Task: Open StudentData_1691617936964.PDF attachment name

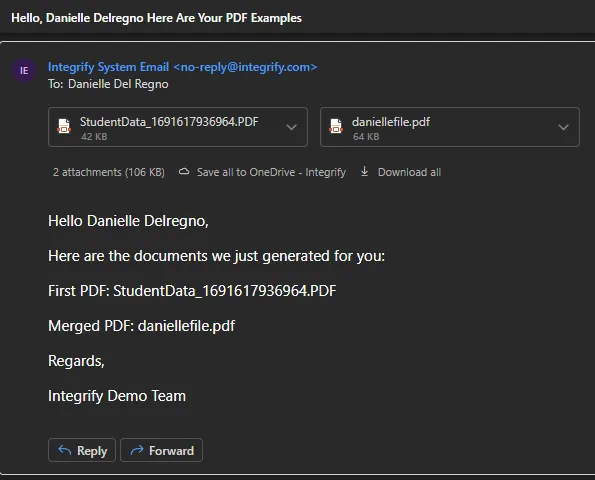Action: point(169,122)
